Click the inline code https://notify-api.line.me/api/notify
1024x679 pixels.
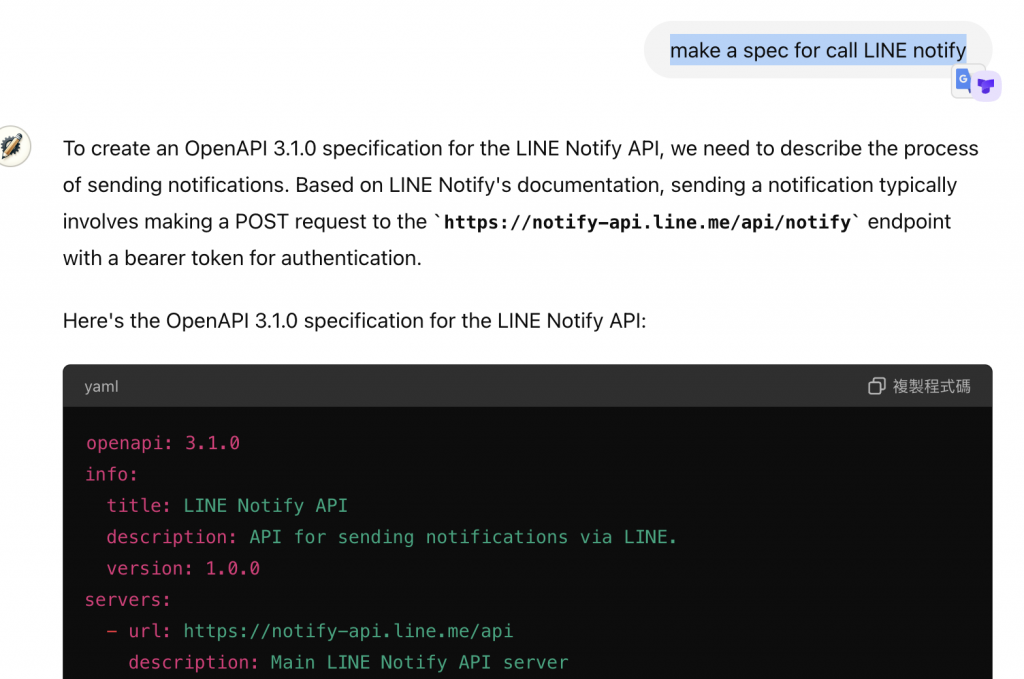point(647,222)
